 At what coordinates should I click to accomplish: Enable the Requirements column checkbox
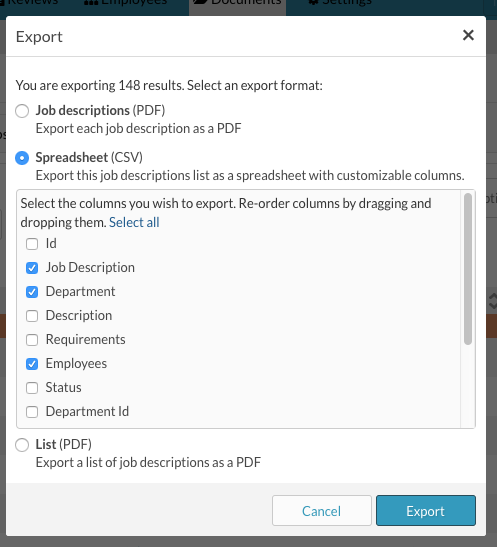point(32,340)
